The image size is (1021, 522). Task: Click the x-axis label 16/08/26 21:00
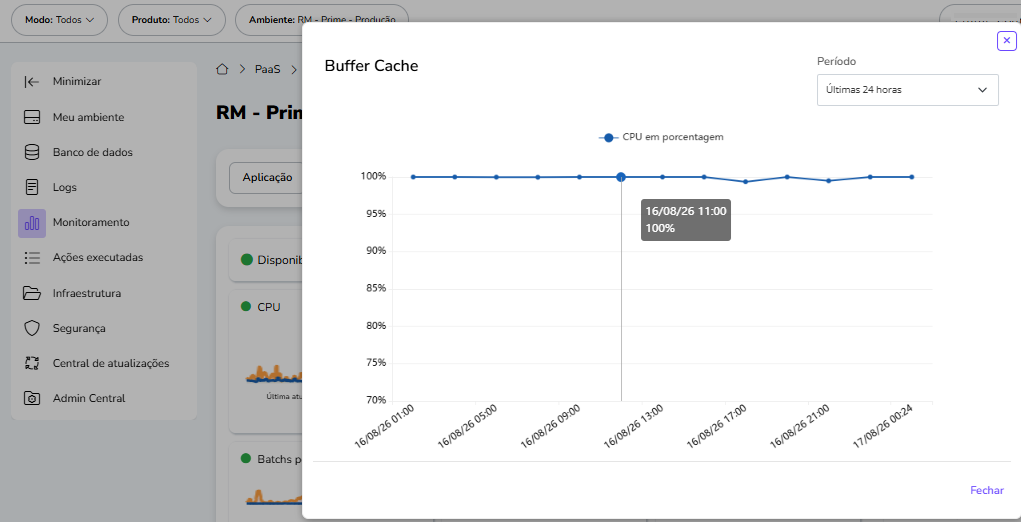(799, 426)
